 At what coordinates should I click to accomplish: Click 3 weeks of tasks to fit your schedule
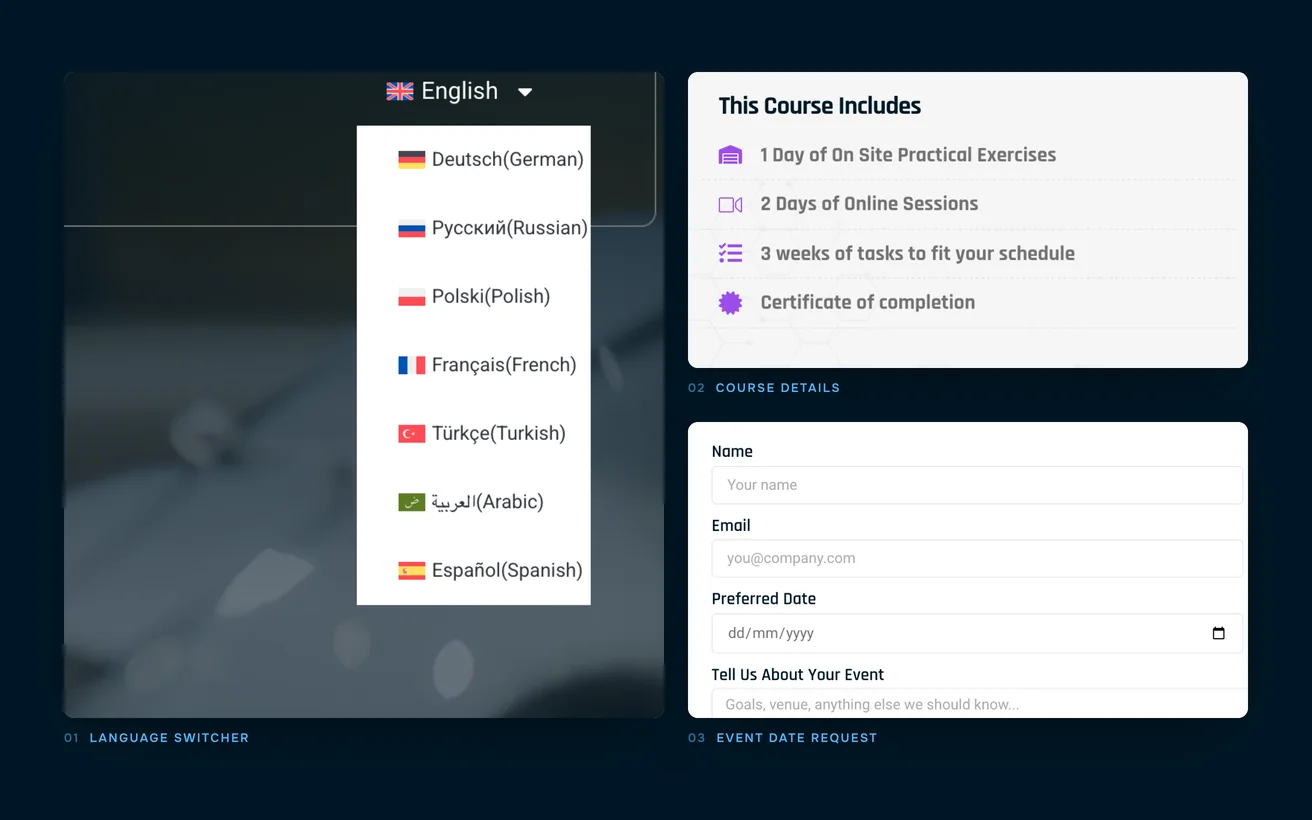click(917, 253)
